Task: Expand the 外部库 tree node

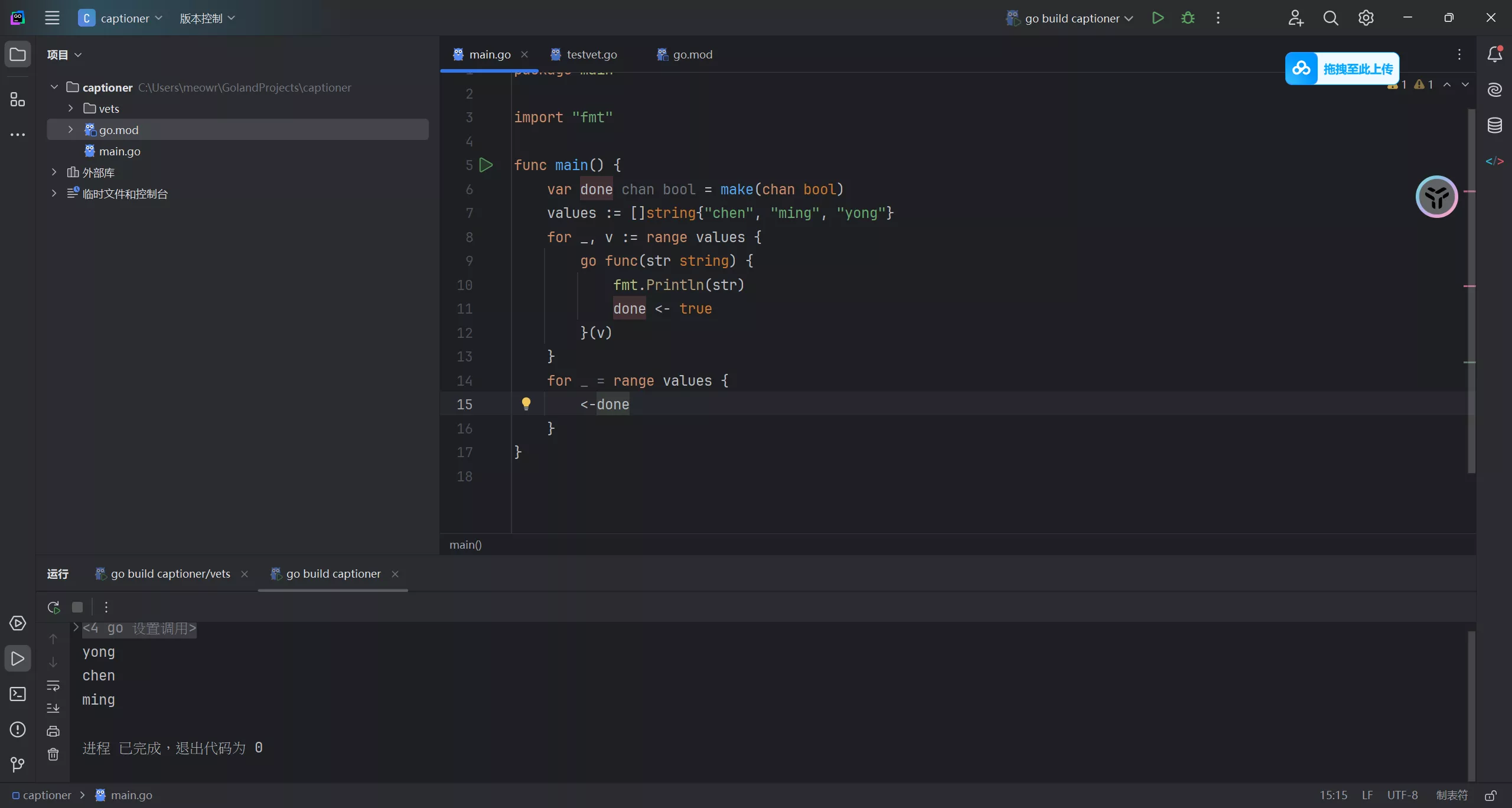Action: tap(54, 172)
